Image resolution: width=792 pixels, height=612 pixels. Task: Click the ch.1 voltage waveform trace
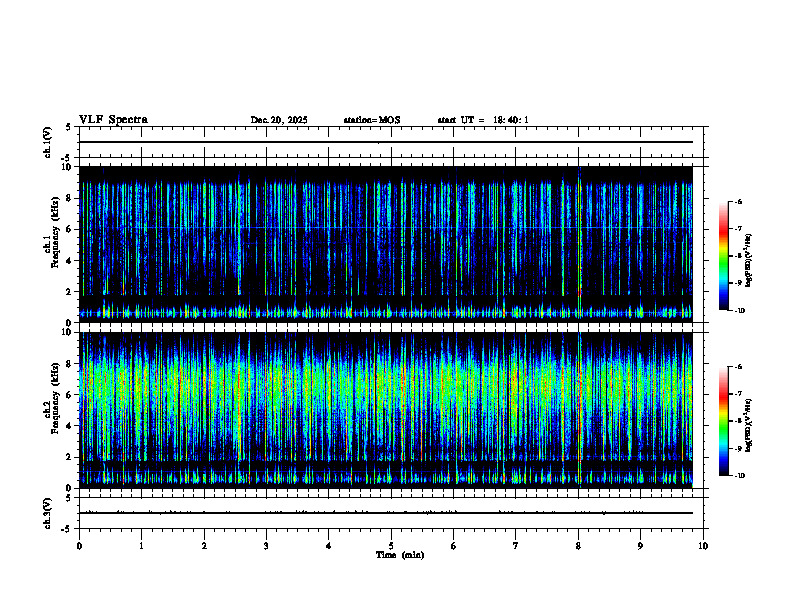pos(386,142)
